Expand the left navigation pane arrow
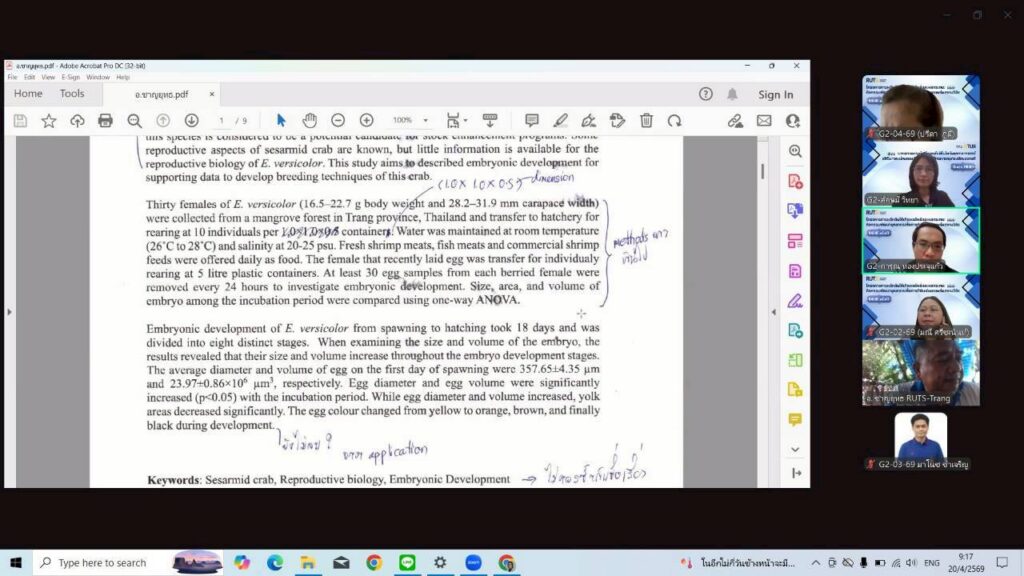Image resolution: width=1024 pixels, height=576 pixels. pyautogui.click(x=10, y=312)
